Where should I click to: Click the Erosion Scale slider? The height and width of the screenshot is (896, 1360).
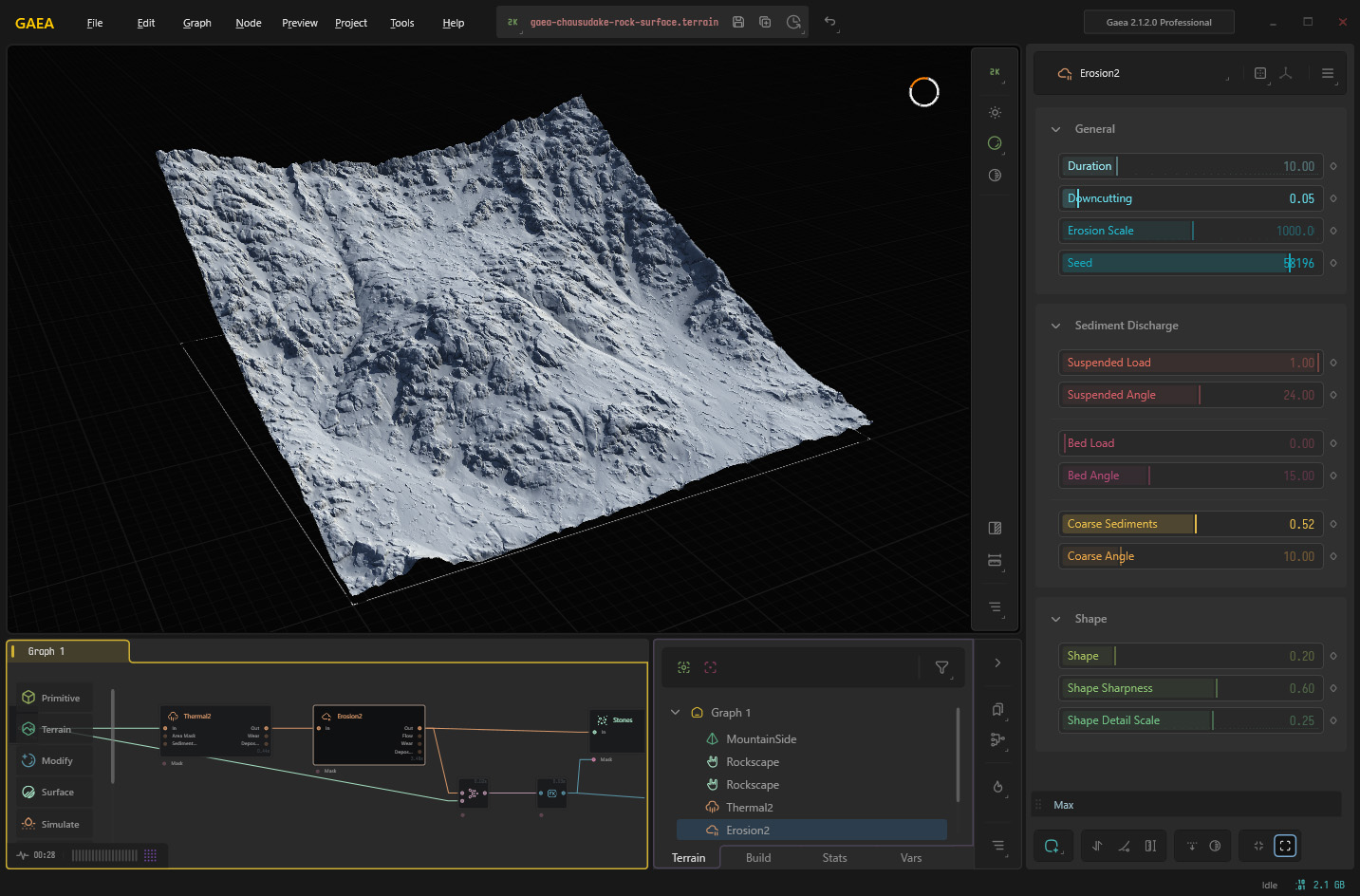[x=1190, y=231]
